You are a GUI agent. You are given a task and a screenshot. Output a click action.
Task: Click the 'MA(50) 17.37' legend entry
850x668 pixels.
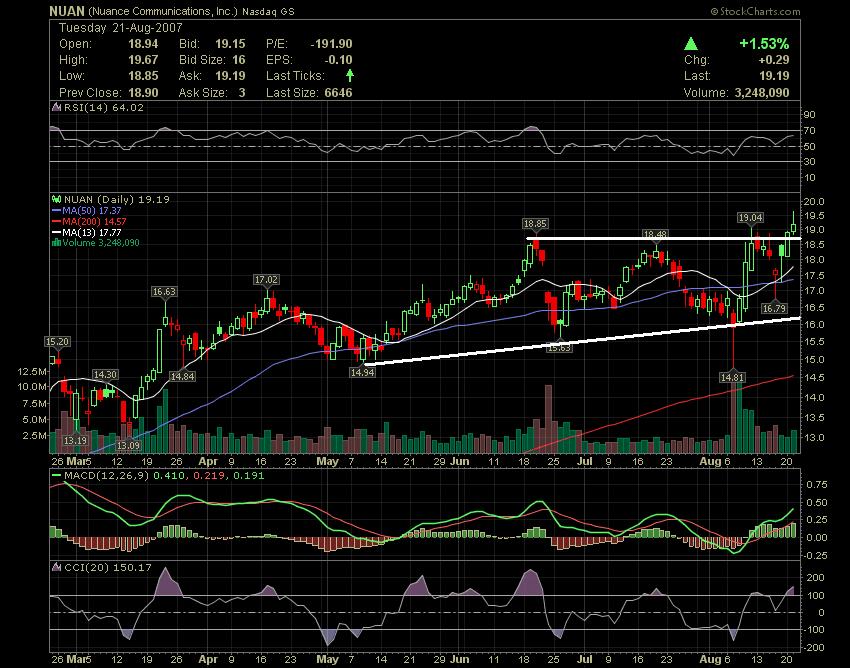pos(92,210)
